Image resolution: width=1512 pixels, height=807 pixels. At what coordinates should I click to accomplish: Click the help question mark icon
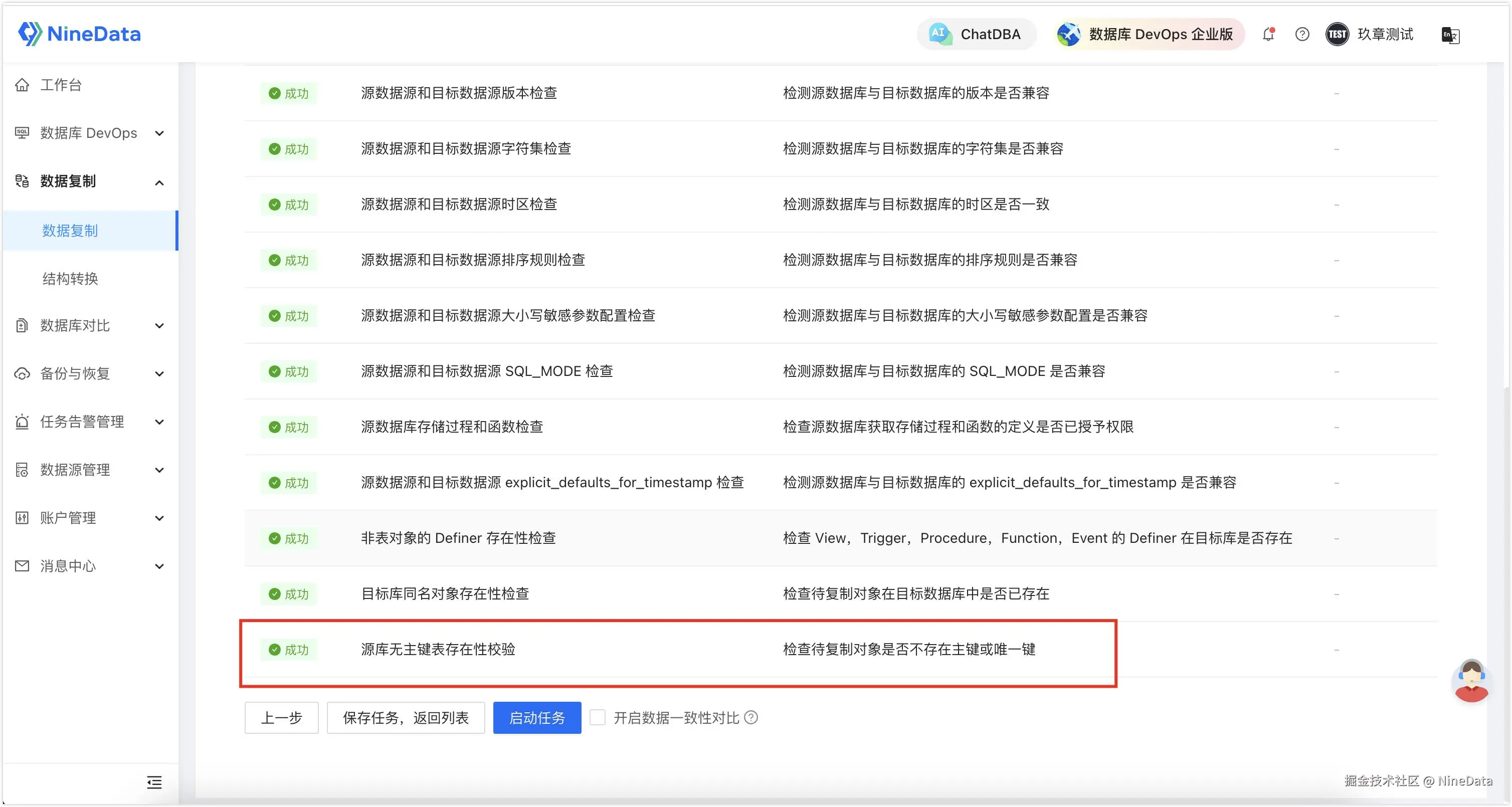(1302, 34)
